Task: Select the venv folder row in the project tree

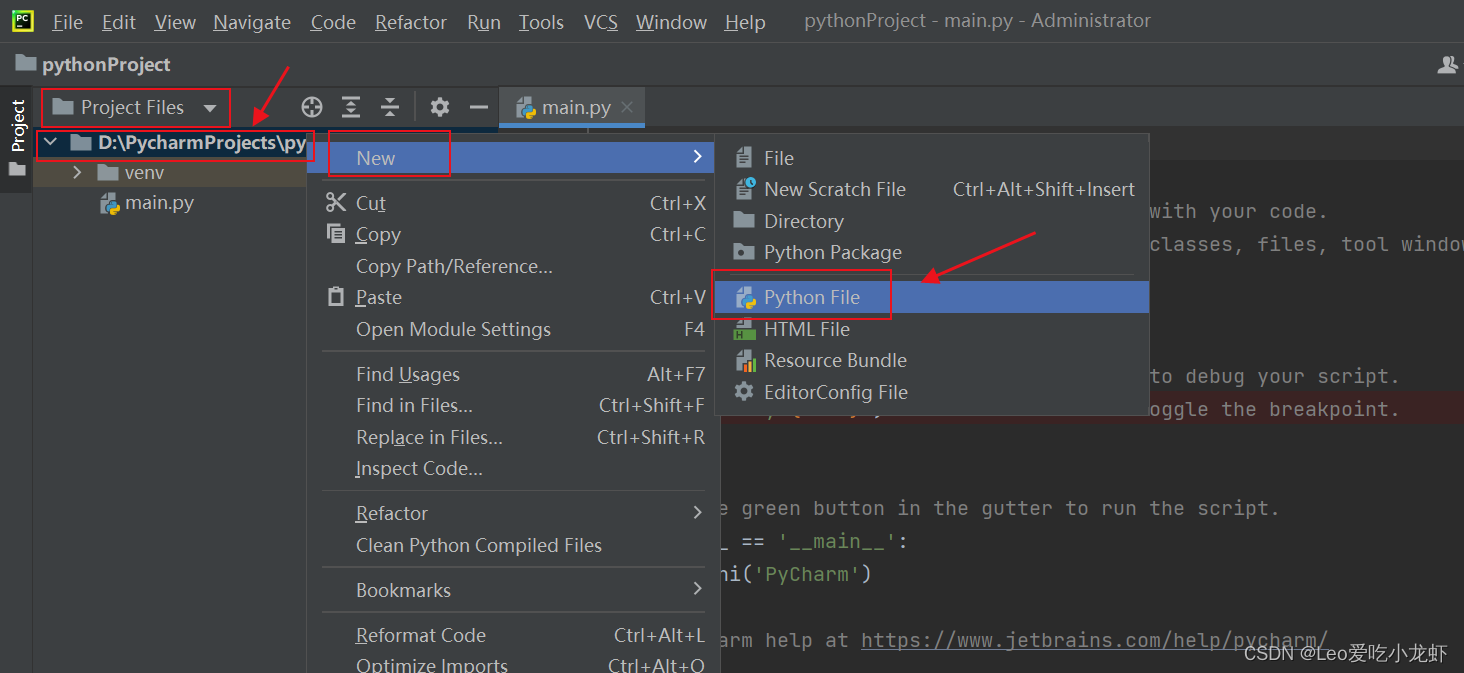Action: pyautogui.click(x=170, y=173)
